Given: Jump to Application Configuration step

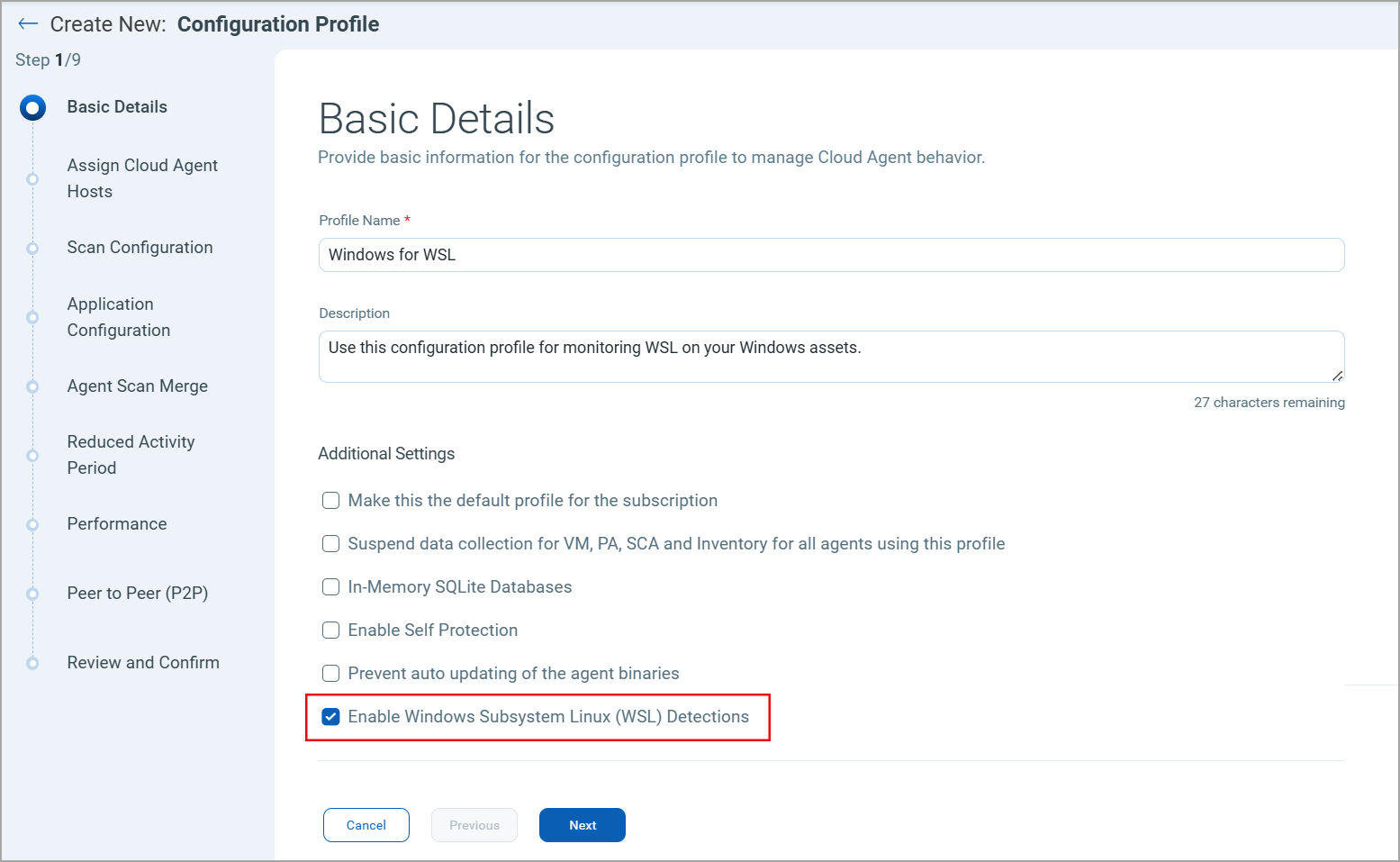Looking at the screenshot, I should [118, 317].
